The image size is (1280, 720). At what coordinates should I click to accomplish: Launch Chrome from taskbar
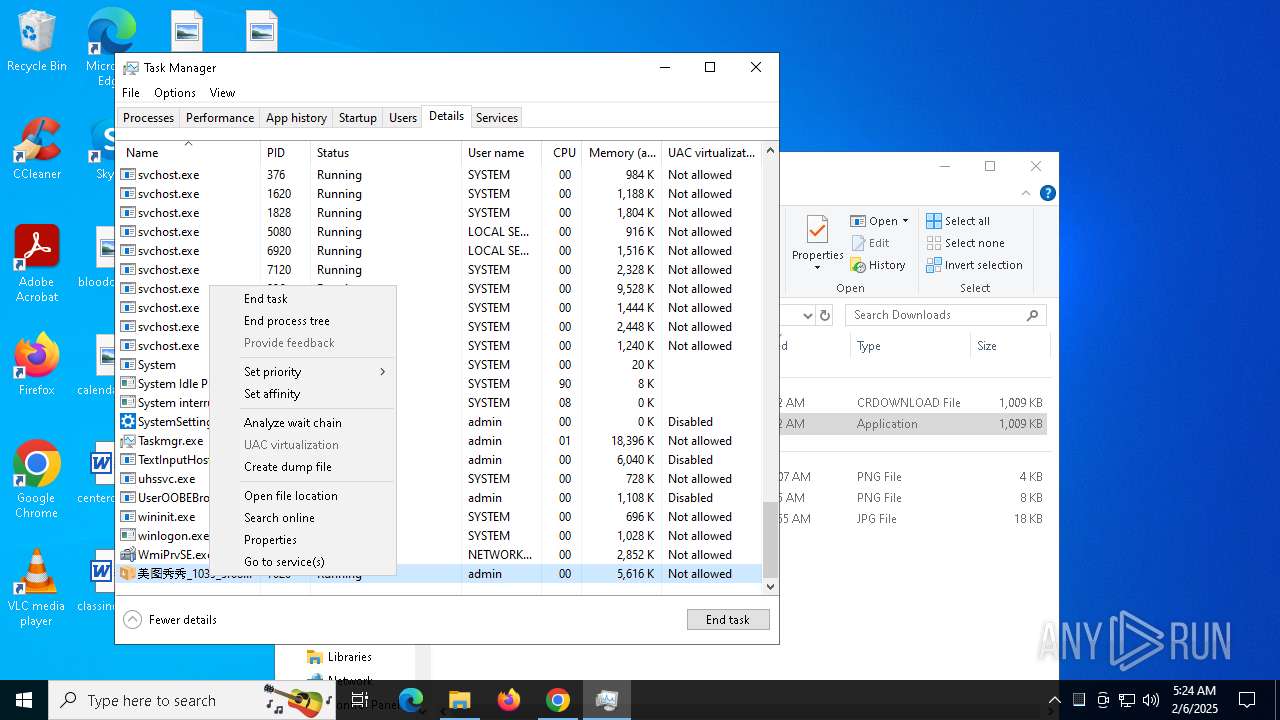click(x=558, y=700)
